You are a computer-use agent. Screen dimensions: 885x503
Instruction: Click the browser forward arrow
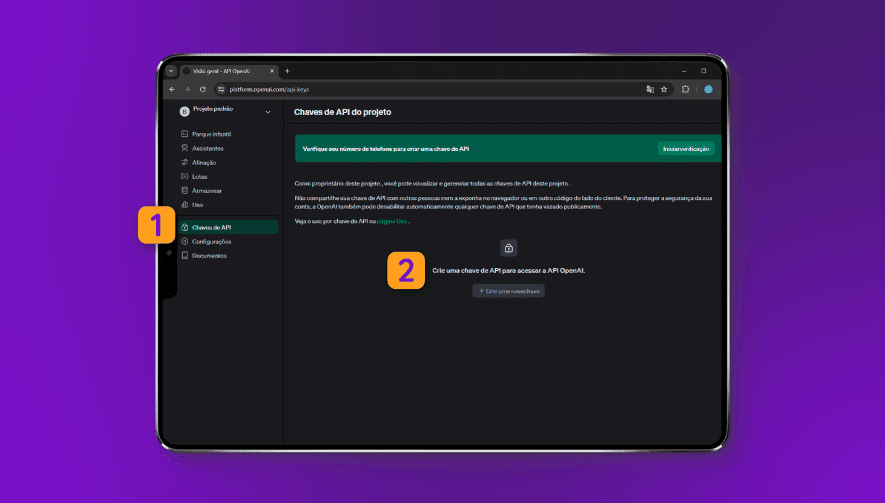(x=187, y=89)
